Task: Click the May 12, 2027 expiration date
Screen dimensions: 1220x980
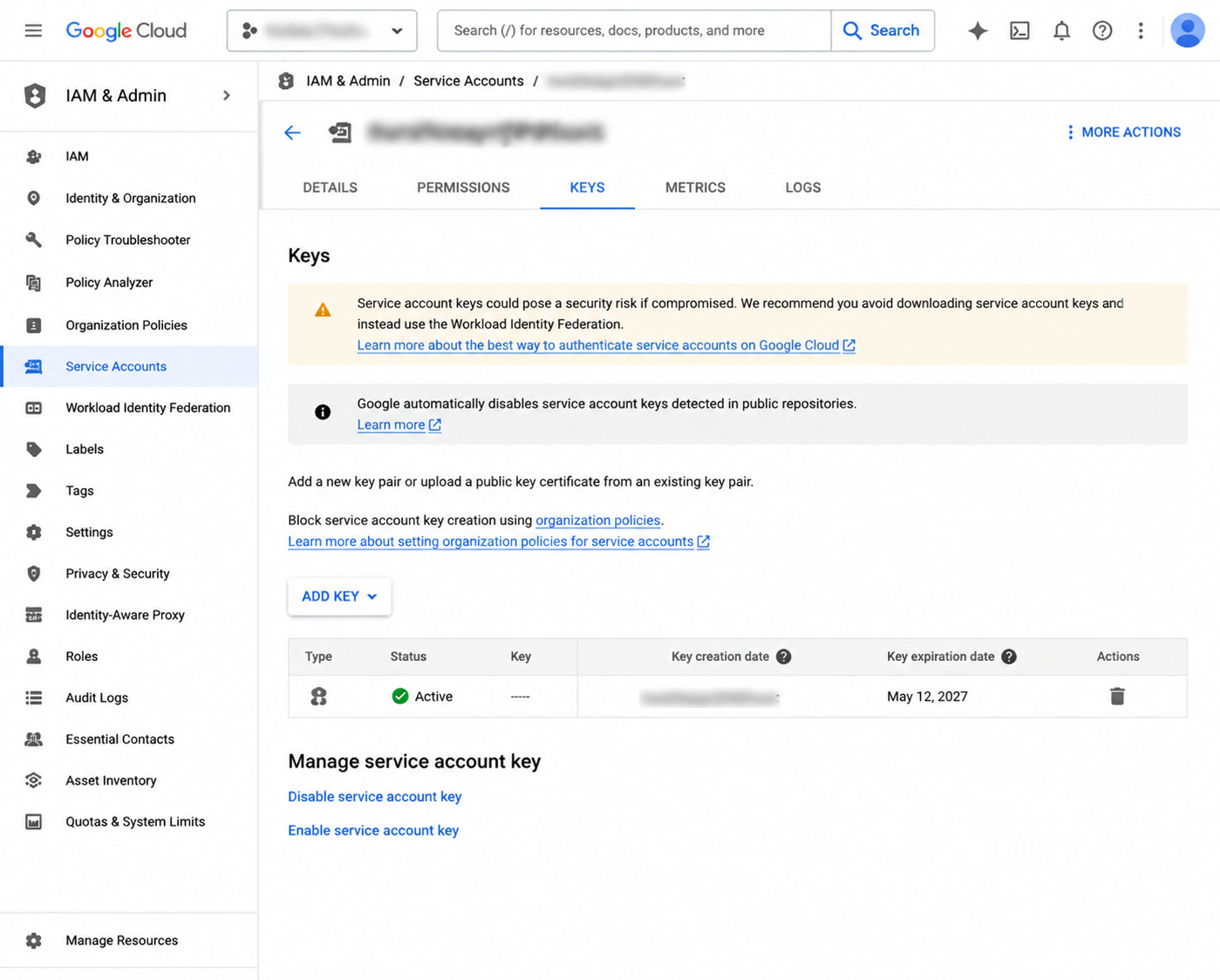Action: click(x=927, y=697)
